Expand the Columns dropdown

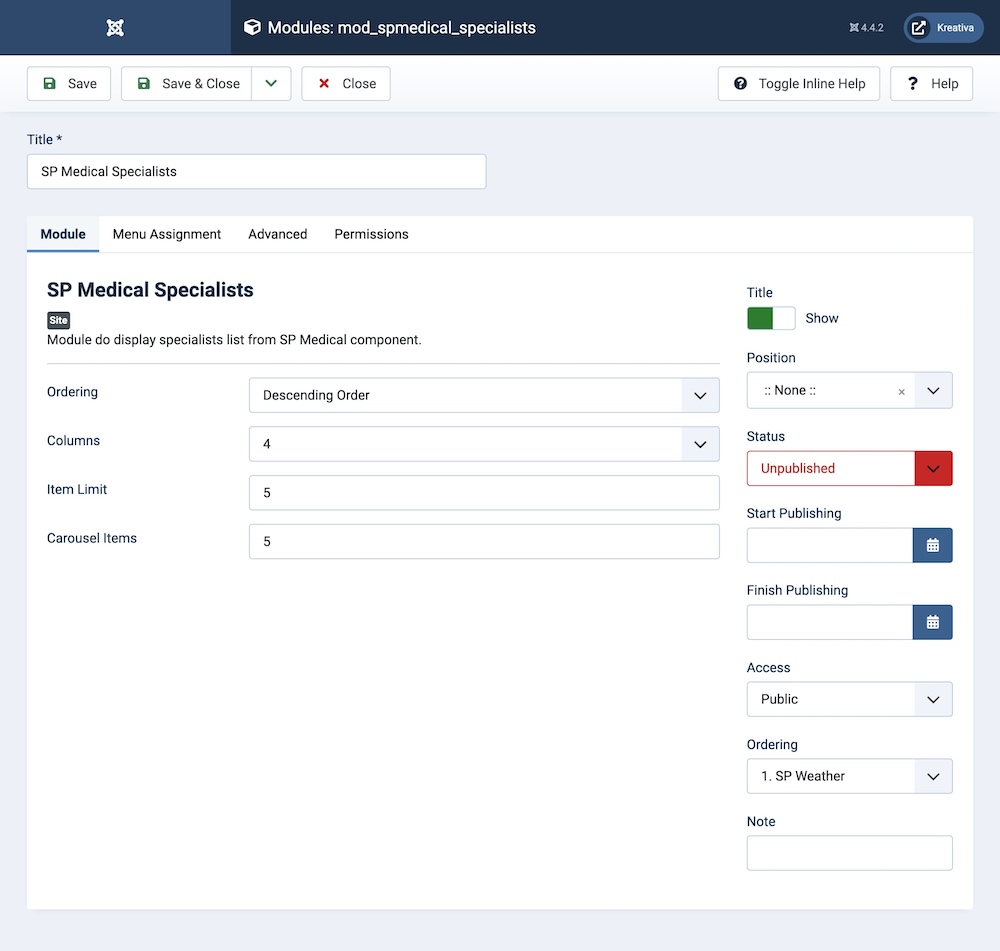tap(484, 444)
